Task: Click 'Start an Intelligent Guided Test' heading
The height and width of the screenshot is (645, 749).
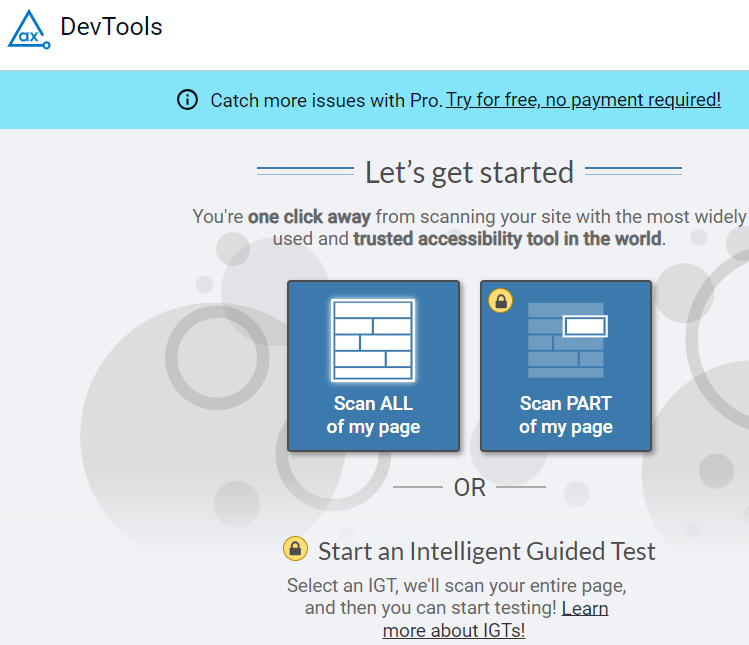Action: (x=487, y=551)
